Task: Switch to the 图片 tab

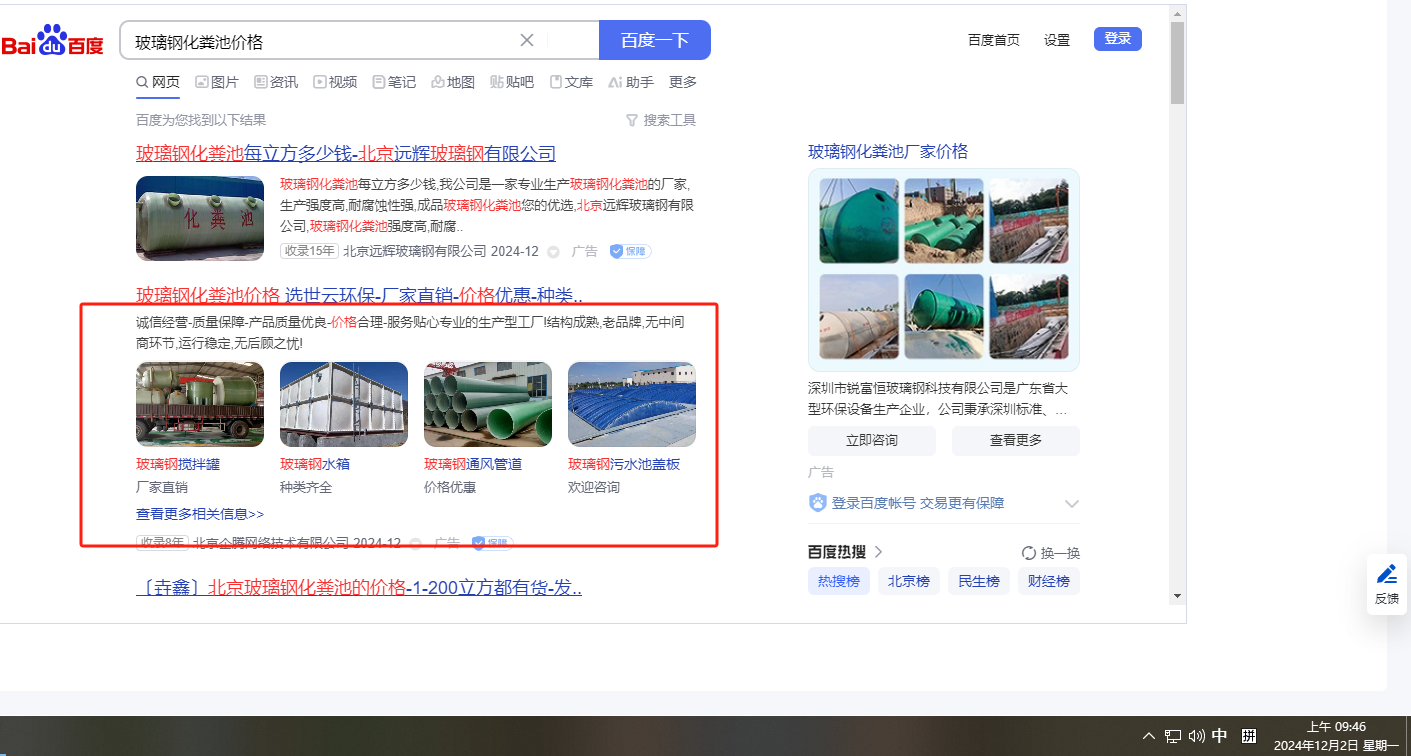Action: (x=217, y=82)
